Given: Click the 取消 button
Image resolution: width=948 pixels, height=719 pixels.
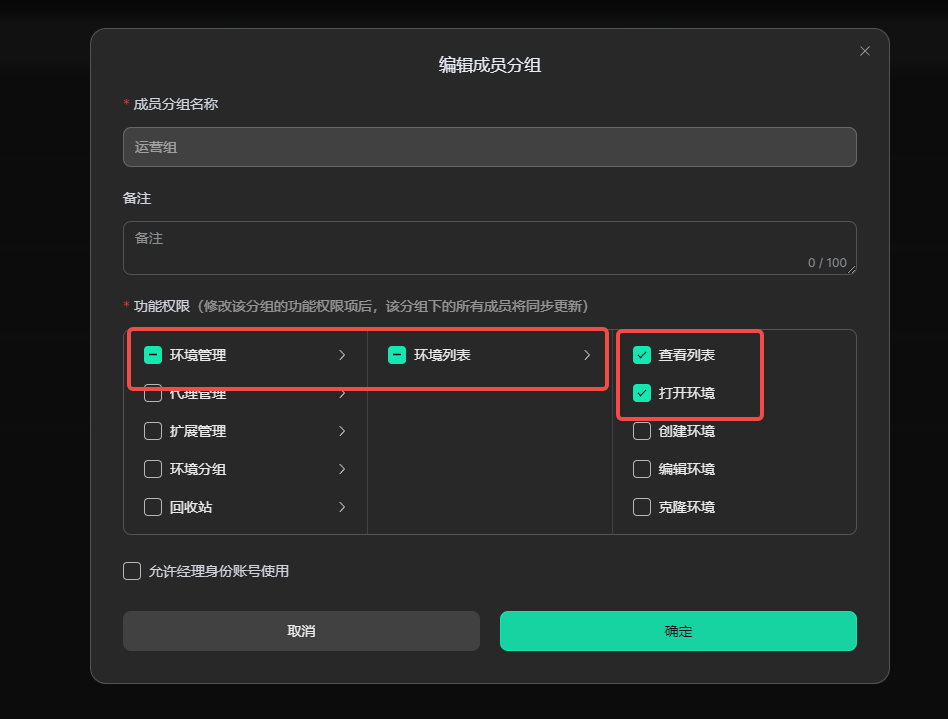Looking at the screenshot, I should [301, 631].
